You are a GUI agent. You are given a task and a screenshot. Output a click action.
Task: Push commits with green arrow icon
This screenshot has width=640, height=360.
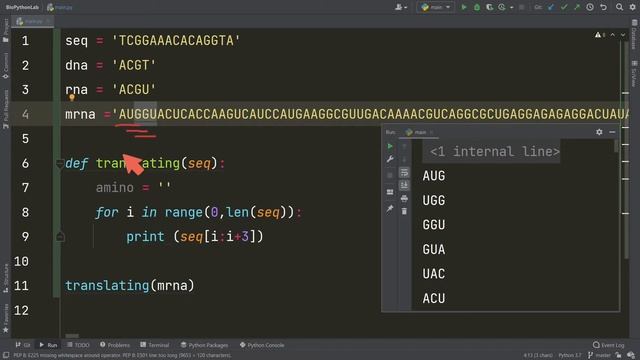pos(577,7)
